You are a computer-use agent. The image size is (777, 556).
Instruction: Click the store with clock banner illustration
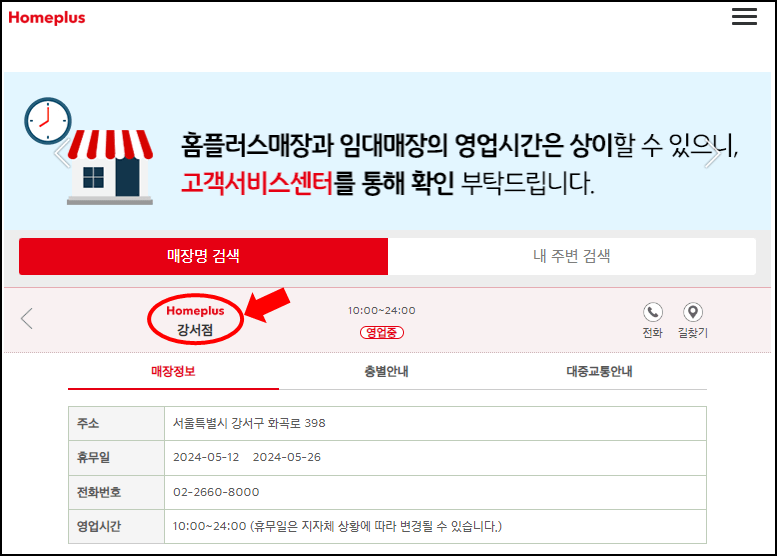point(89,151)
